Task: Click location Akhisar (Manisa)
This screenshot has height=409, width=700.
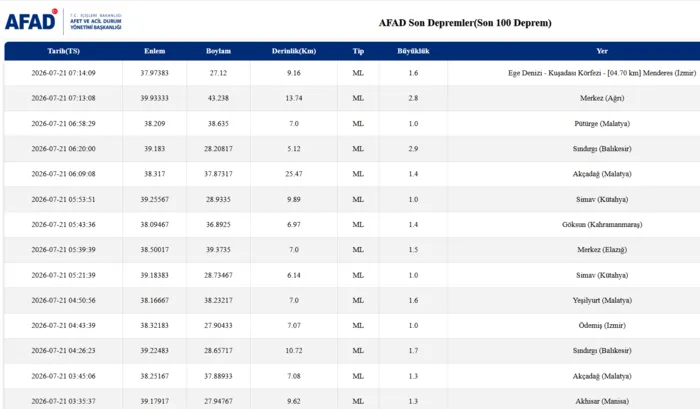Action: [602, 401]
